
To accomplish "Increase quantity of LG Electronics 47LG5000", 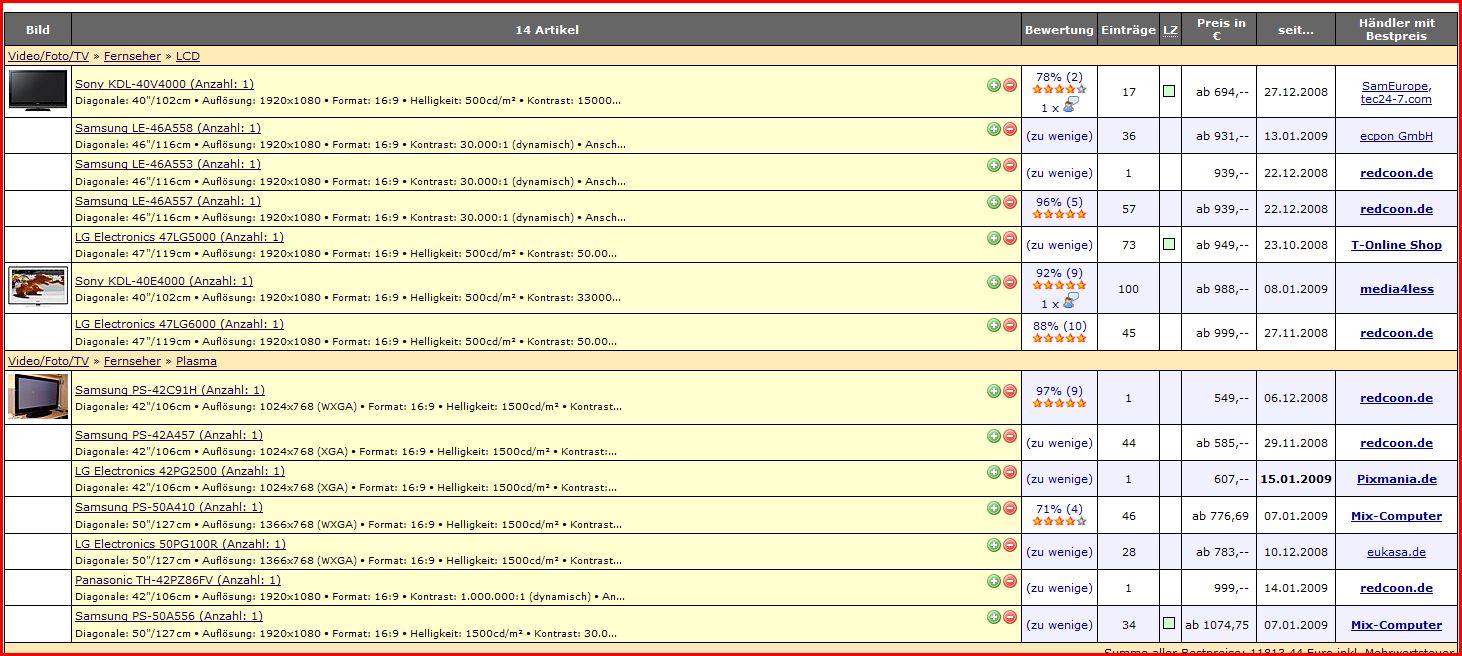I will (x=993, y=238).
